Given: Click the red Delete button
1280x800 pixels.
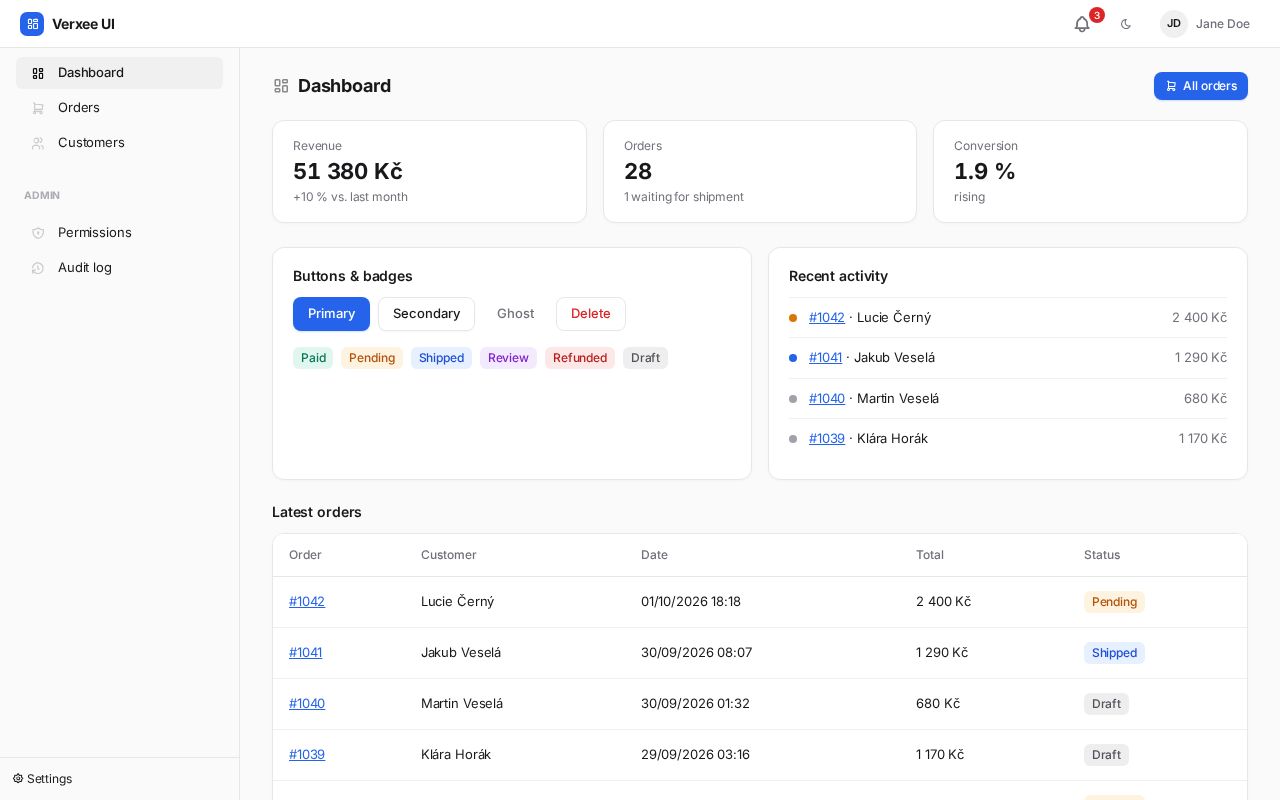Looking at the screenshot, I should tap(591, 314).
